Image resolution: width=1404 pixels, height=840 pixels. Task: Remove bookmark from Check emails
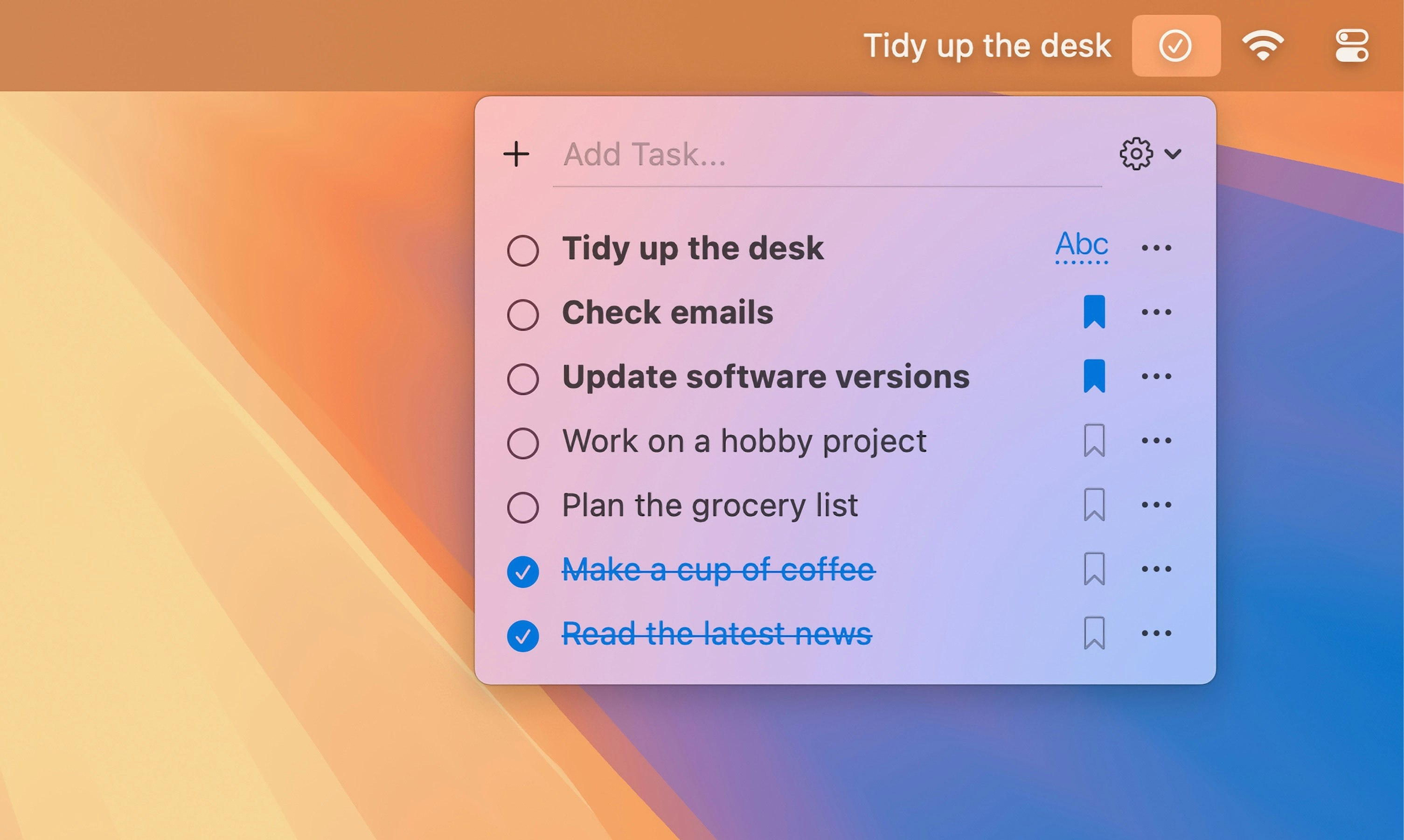point(1094,312)
